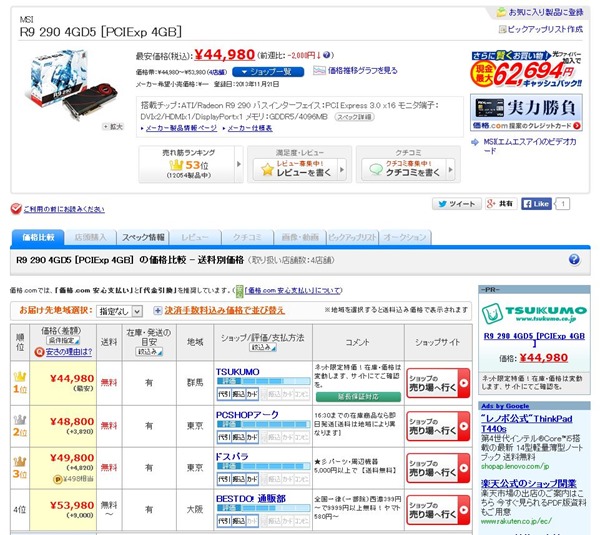Image resolution: width=600 pixels, height=535 pixels.
Task: Open the stock 絞込み filter
Action: pyautogui.click(x=149, y=351)
